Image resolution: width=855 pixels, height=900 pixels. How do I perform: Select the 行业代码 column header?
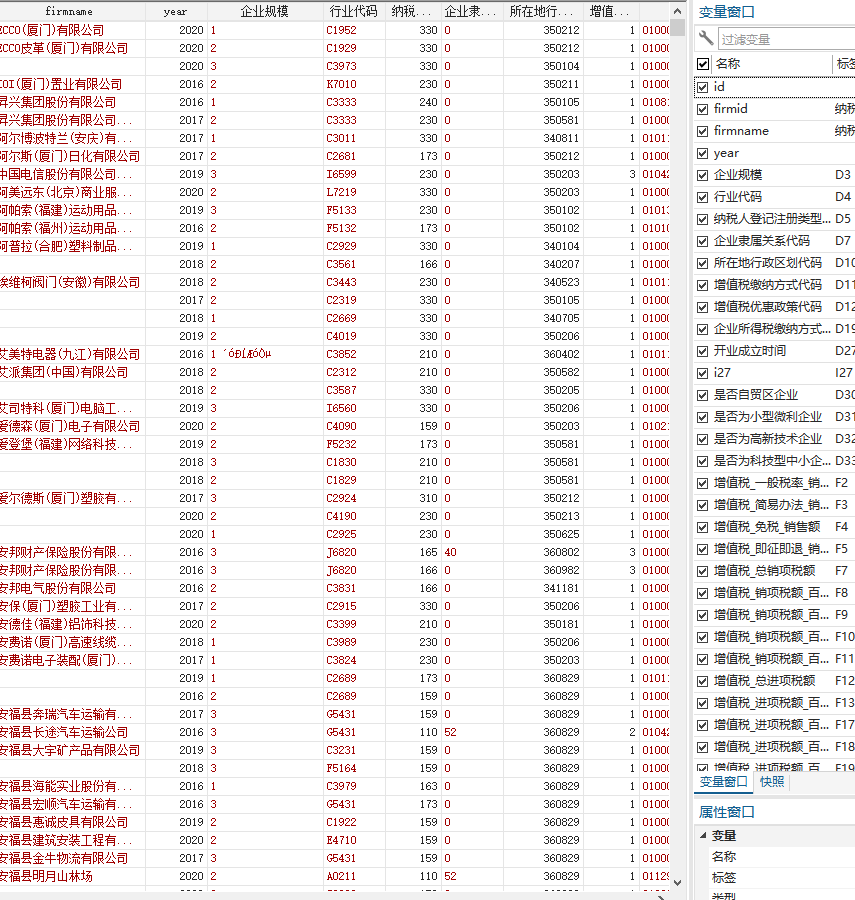pyautogui.click(x=353, y=12)
